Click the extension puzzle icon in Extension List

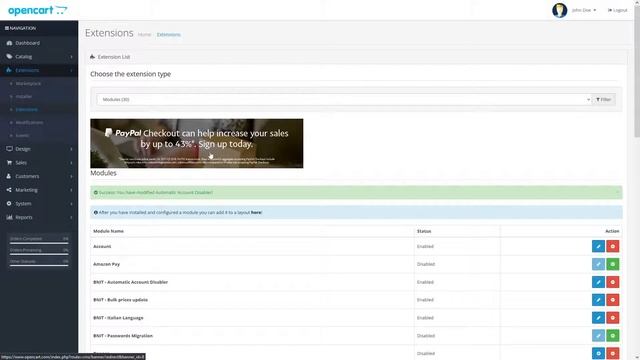(92, 57)
